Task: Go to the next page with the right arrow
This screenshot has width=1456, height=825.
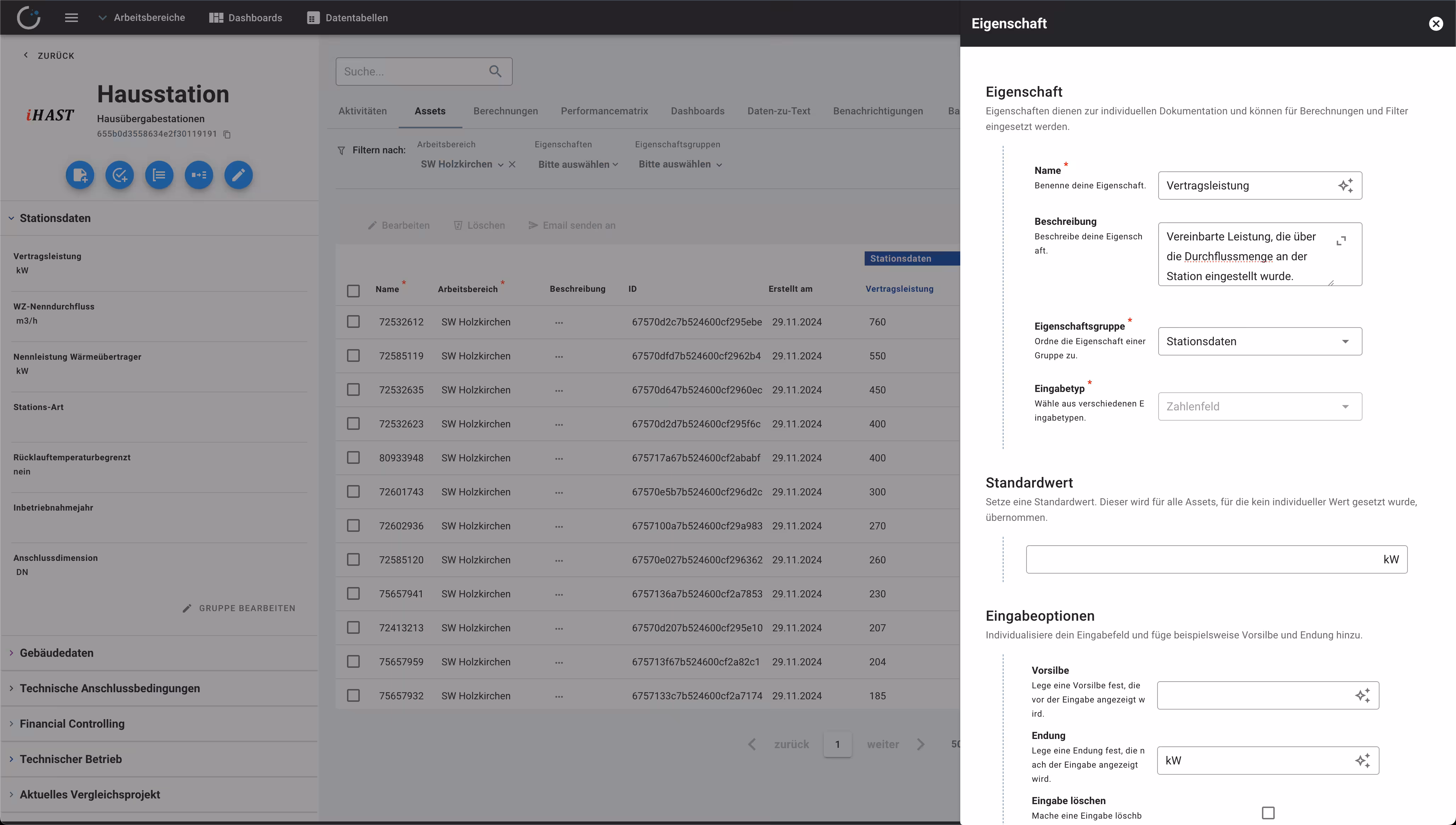Action: point(921,744)
